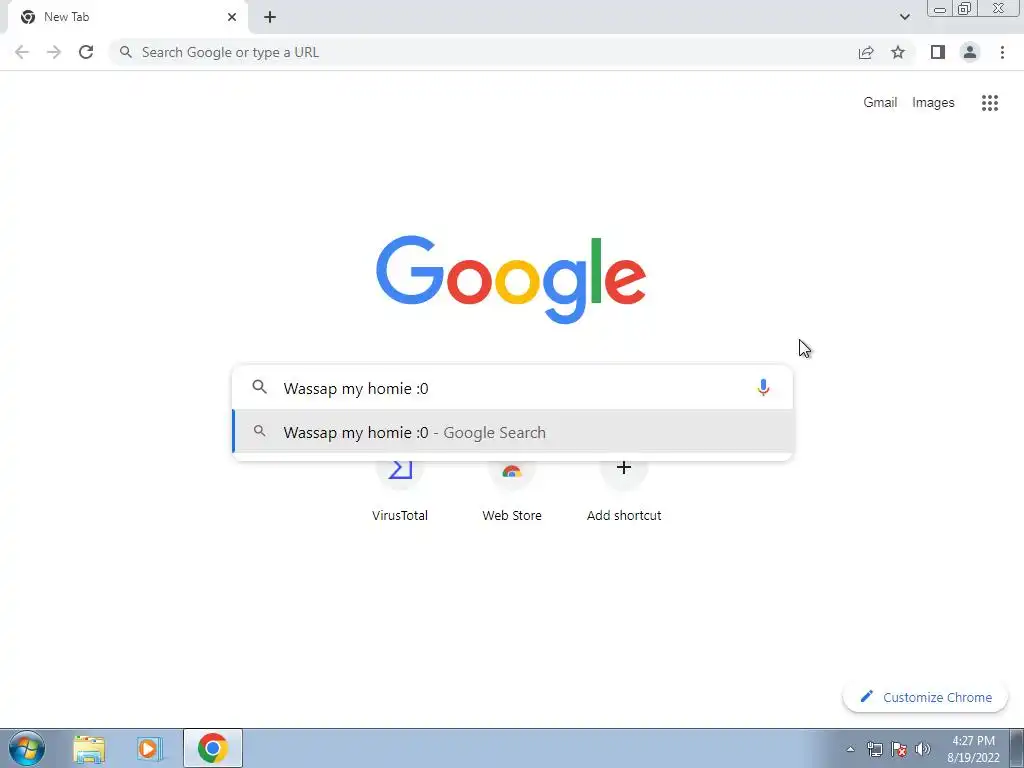Open the network status tray icon
This screenshot has height=768, width=1024.
pyautogui.click(x=874, y=749)
